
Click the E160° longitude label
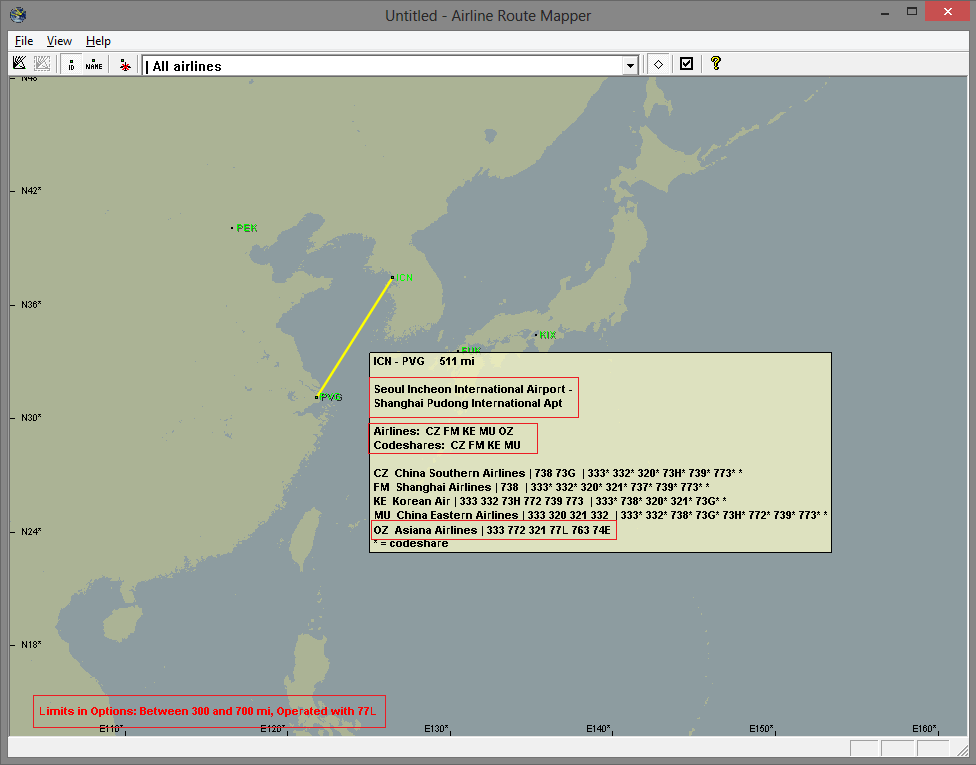click(x=924, y=729)
